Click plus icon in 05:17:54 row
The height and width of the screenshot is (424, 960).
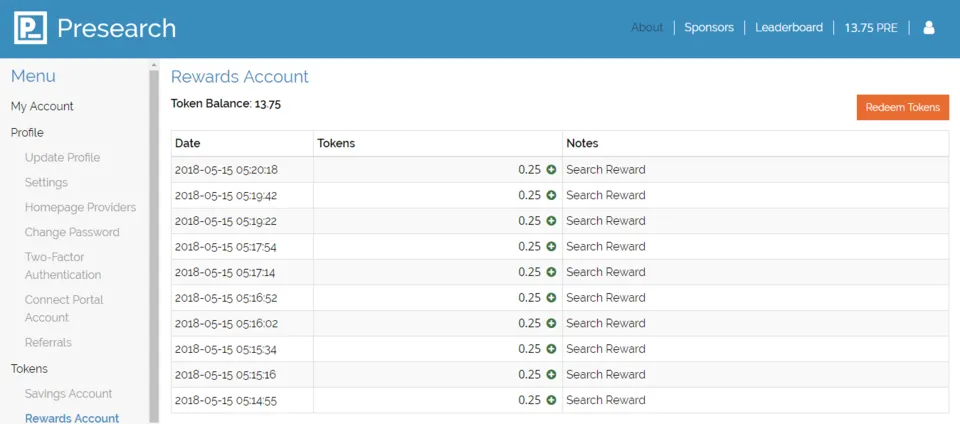(x=551, y=247)
